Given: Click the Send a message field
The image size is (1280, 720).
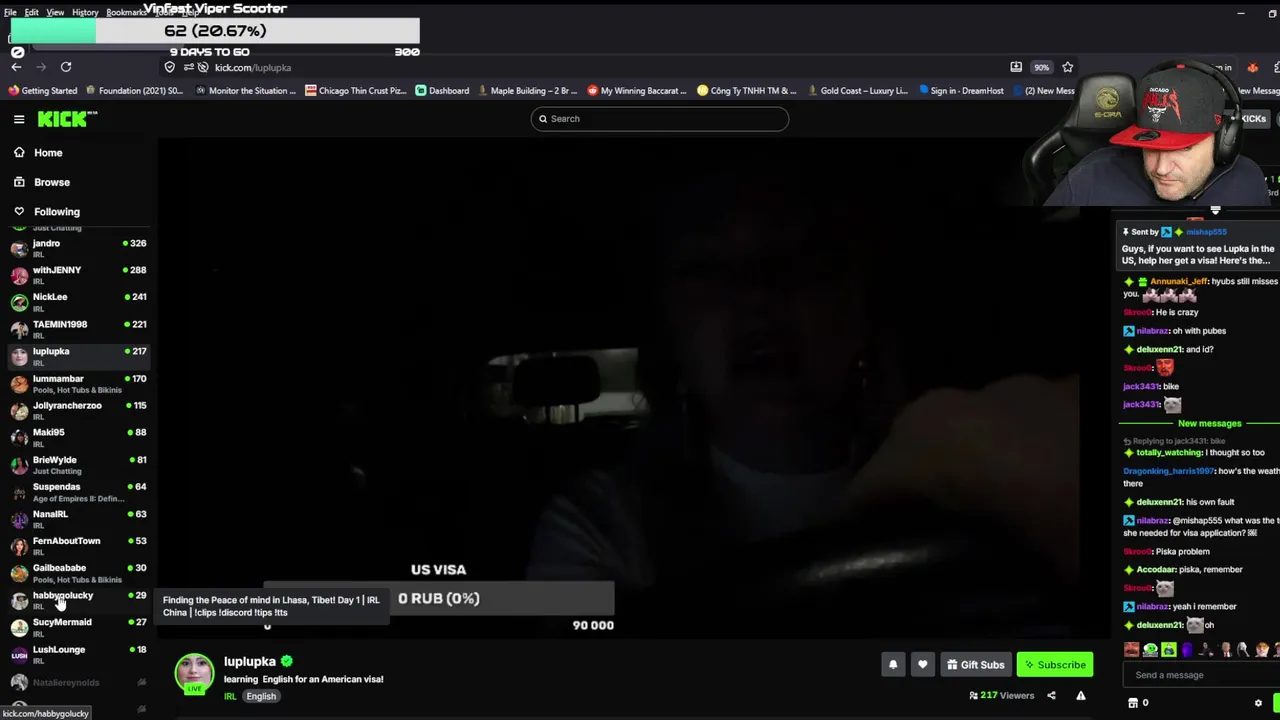Looking at the screenshot, I should click(x=1200, y=675).
